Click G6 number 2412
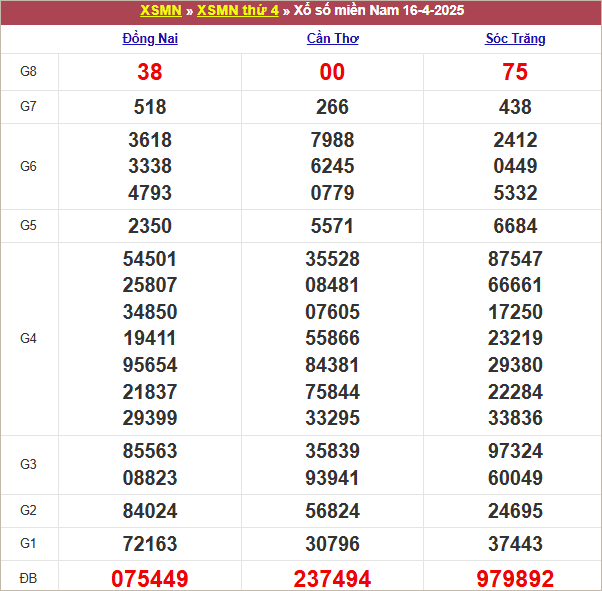 515,140
